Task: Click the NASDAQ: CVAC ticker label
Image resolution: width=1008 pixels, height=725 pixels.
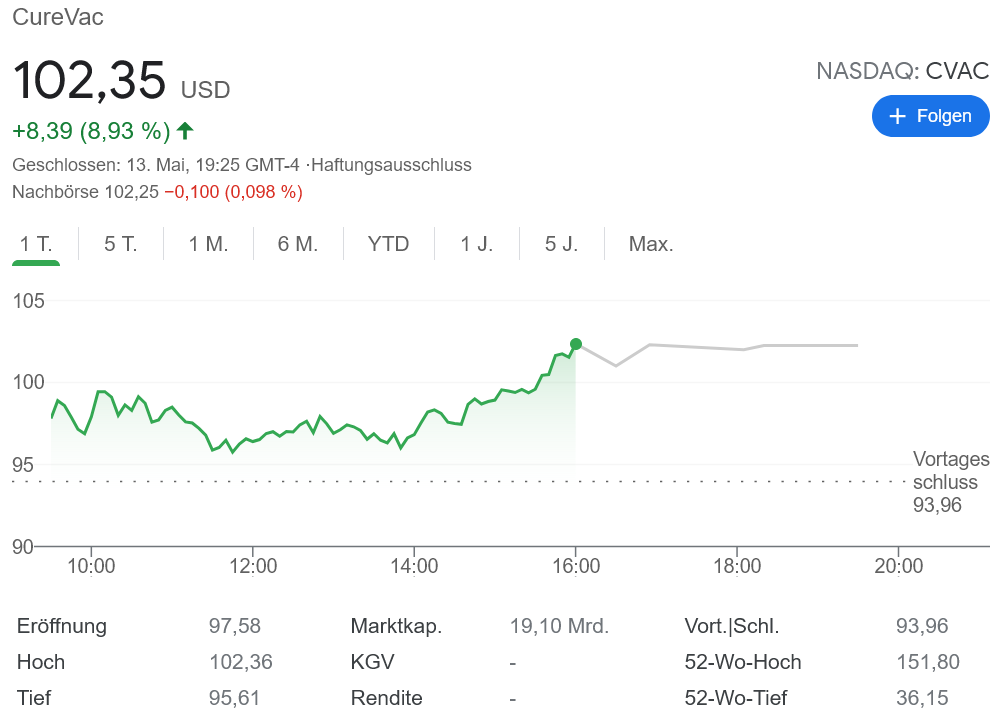Action: [x=902, y=71]
